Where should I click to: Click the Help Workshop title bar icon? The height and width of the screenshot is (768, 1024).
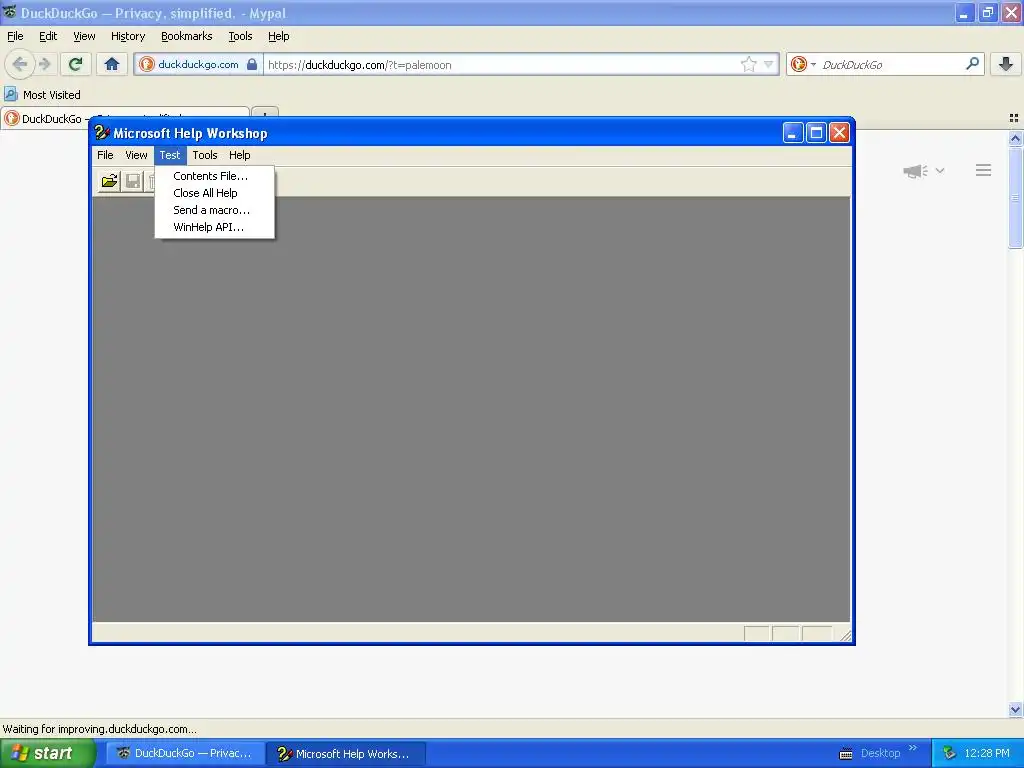point(101,133)
